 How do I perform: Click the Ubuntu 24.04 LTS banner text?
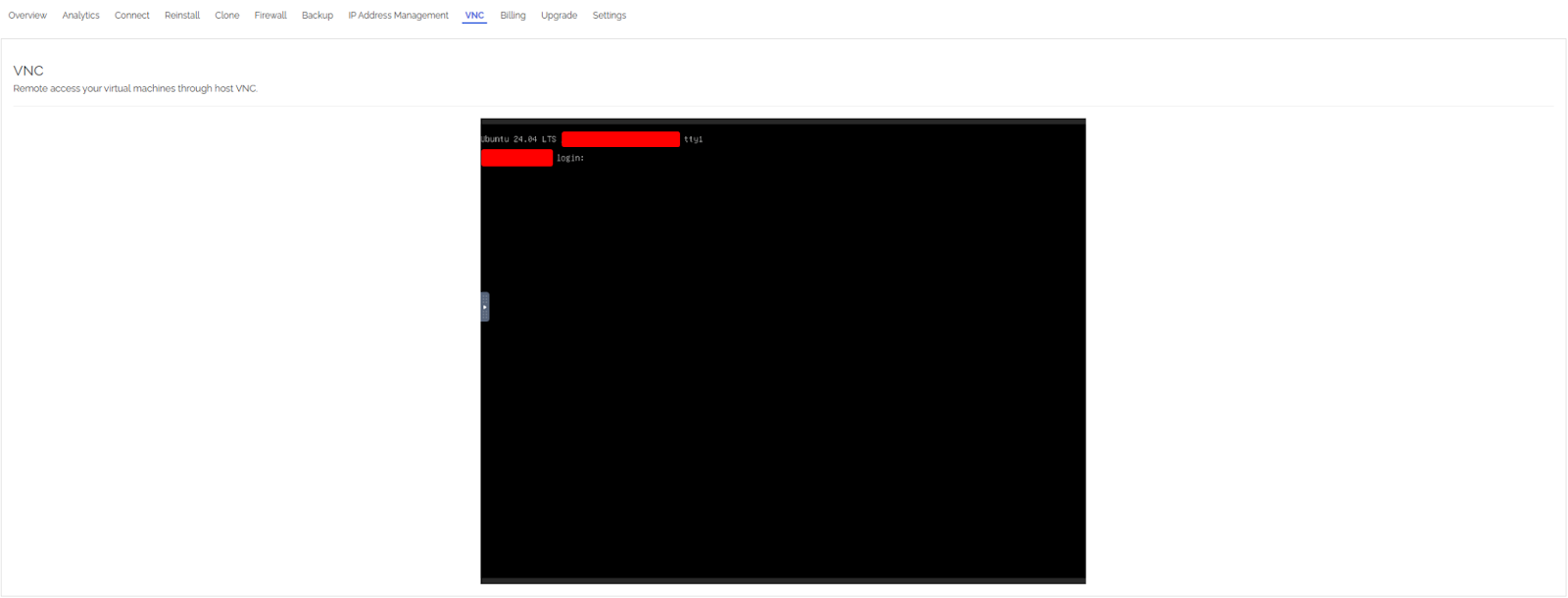[518, 139]
